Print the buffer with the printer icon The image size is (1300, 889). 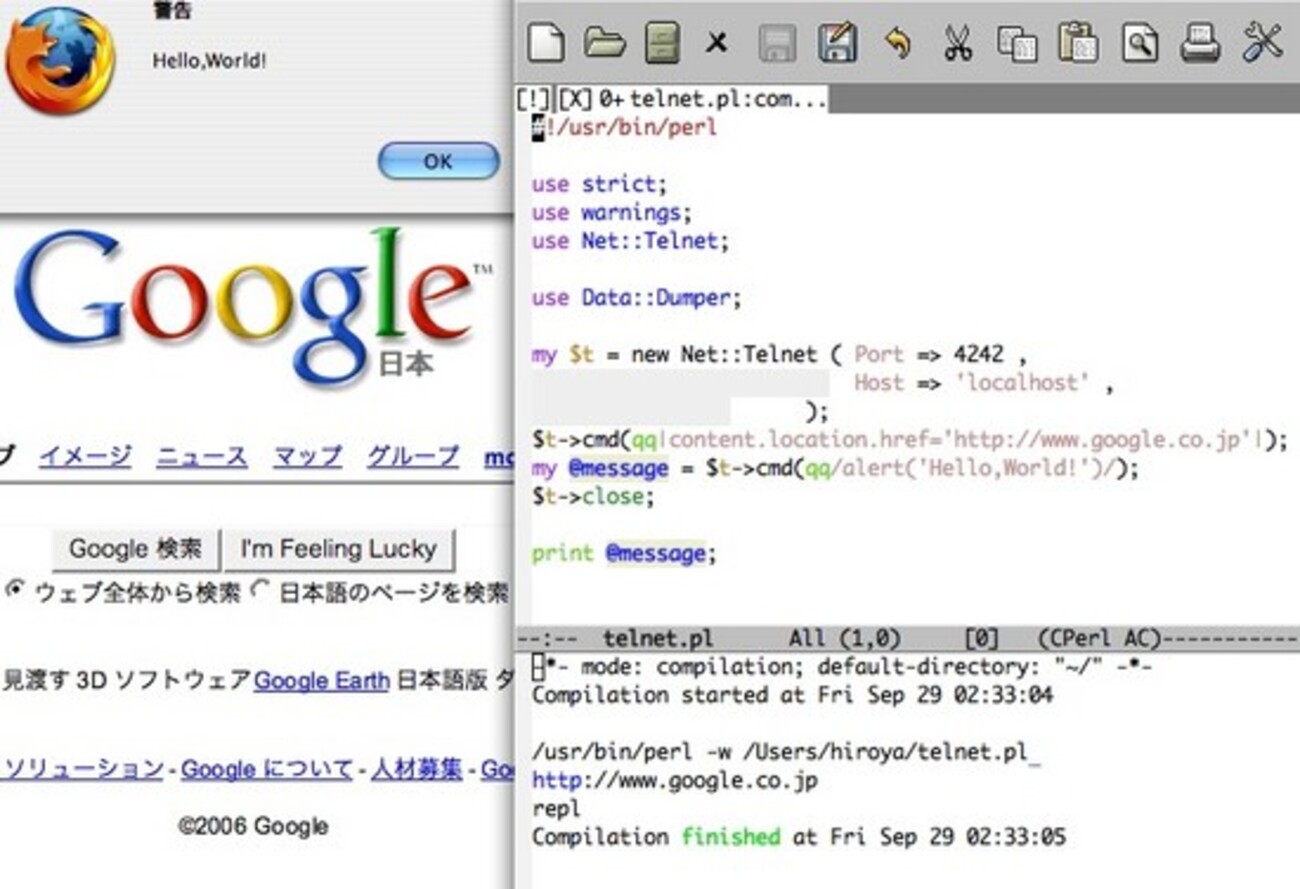pos(1200,43)
